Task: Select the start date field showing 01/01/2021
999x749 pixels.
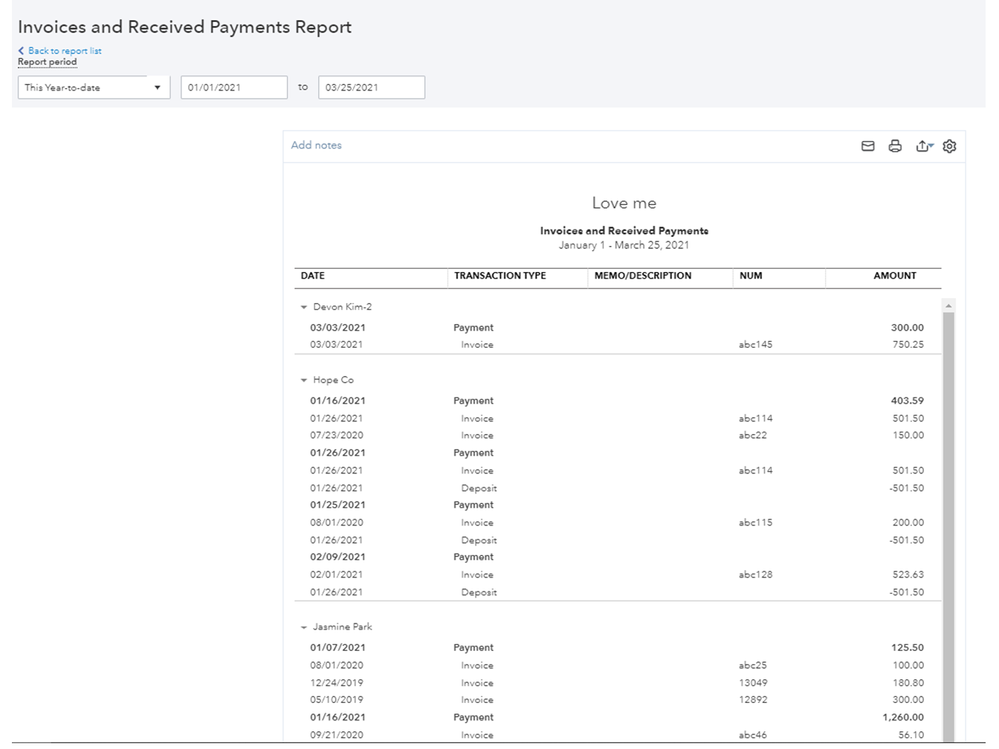Action: tap(233, 87)
